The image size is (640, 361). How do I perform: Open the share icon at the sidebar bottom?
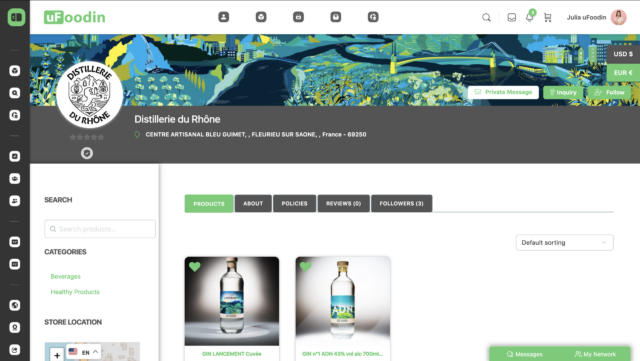pyautogui.click(x=15, y=350)
